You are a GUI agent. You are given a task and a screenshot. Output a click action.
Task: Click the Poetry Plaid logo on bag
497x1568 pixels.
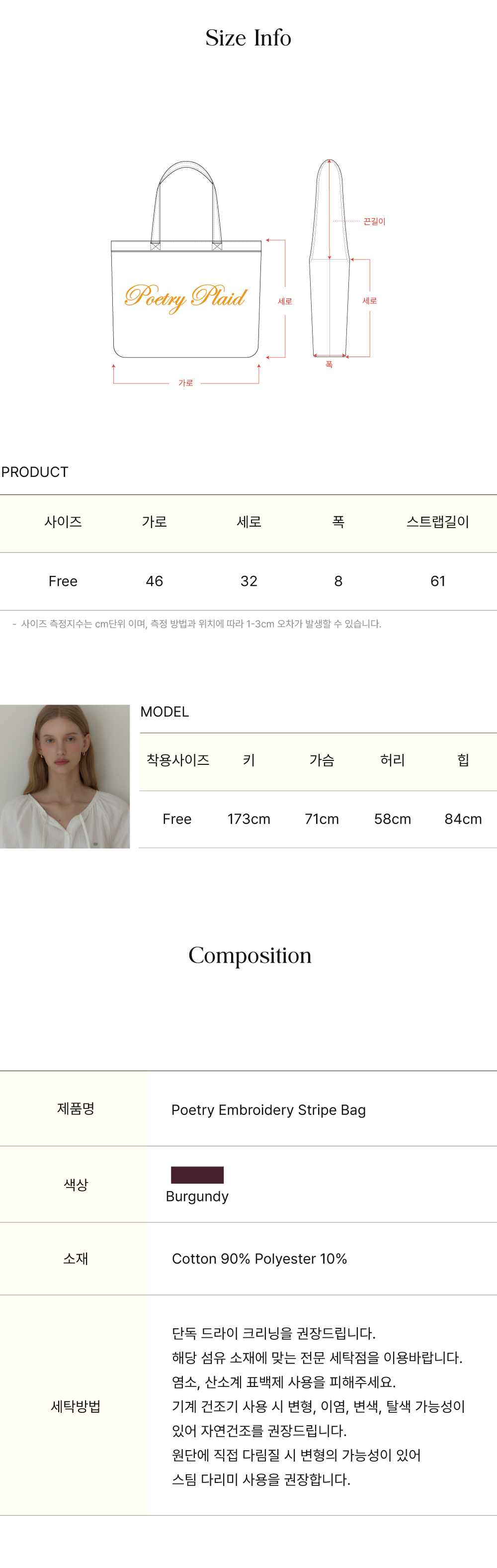click(185, 297)
